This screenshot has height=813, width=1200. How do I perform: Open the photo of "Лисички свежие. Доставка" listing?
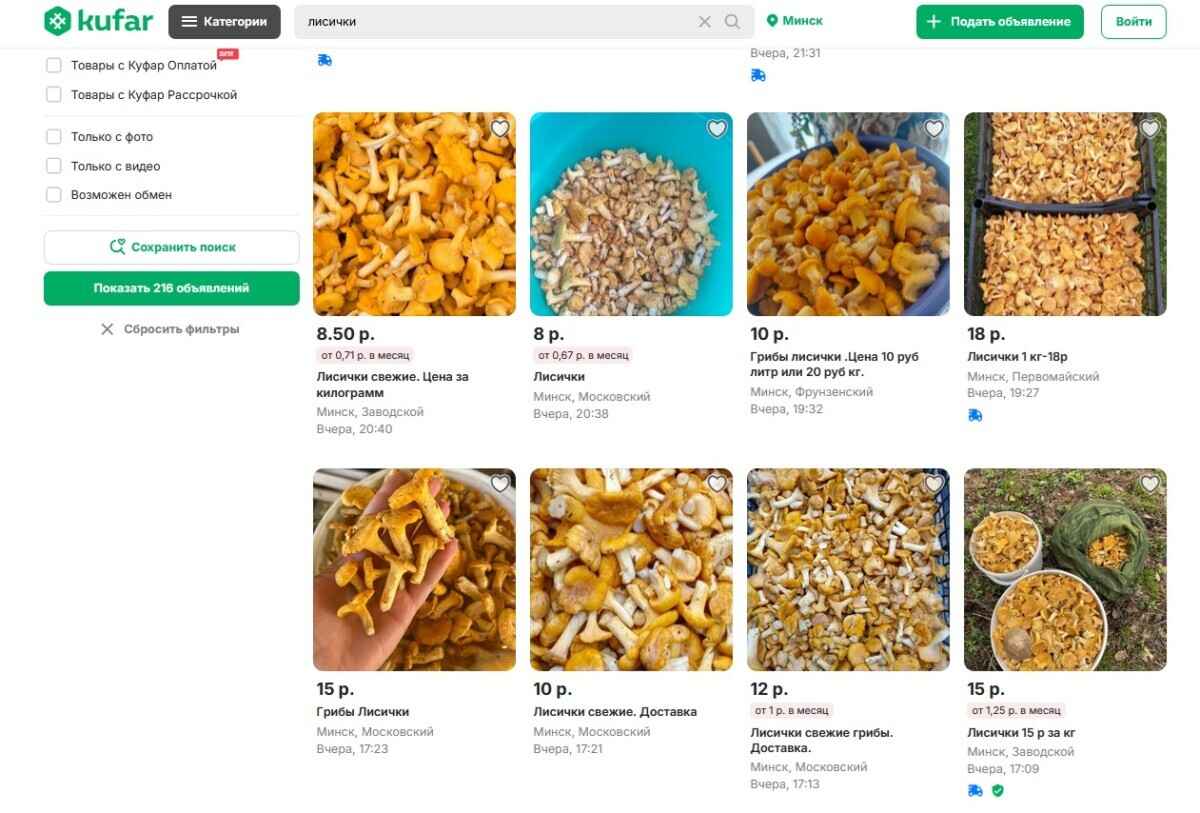(x=631, y=568)
